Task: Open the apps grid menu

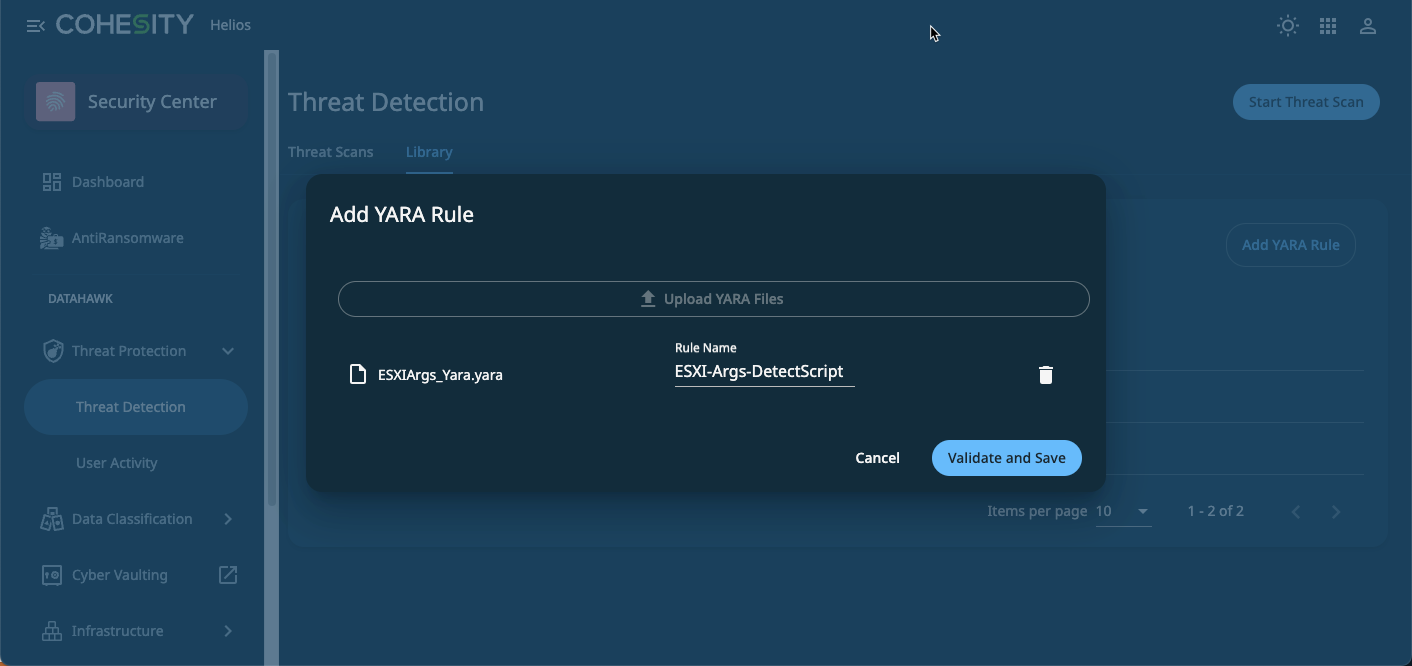Action: [1328, 27]
